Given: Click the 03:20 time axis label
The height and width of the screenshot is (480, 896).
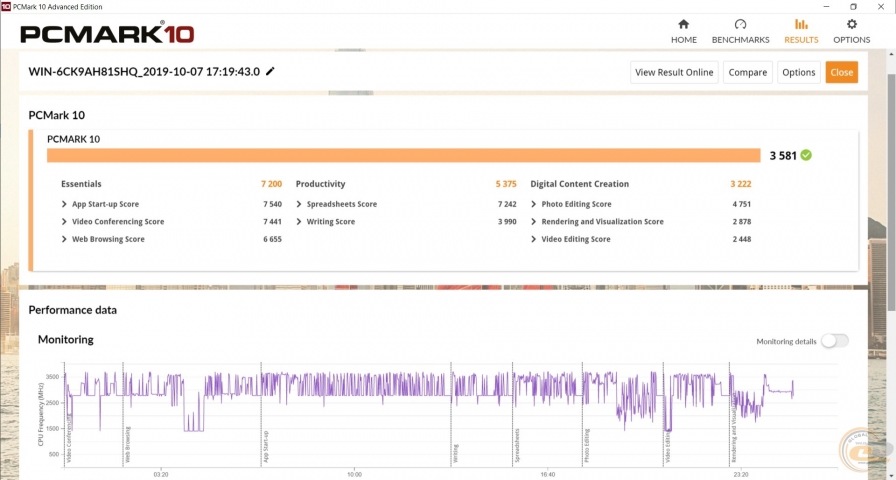Looking at the screenshot, I should (x=161, y=474).
